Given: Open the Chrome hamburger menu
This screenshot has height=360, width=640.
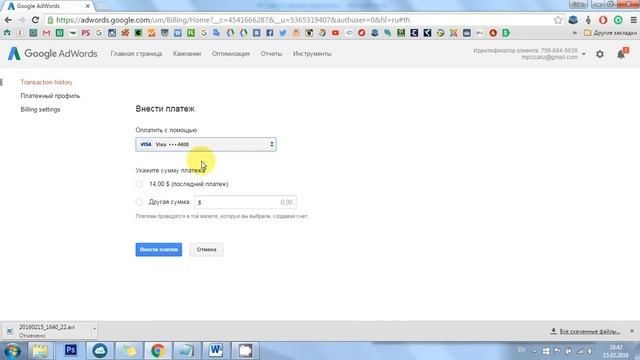Looking at the screenshot, I should tap(633, 20).
